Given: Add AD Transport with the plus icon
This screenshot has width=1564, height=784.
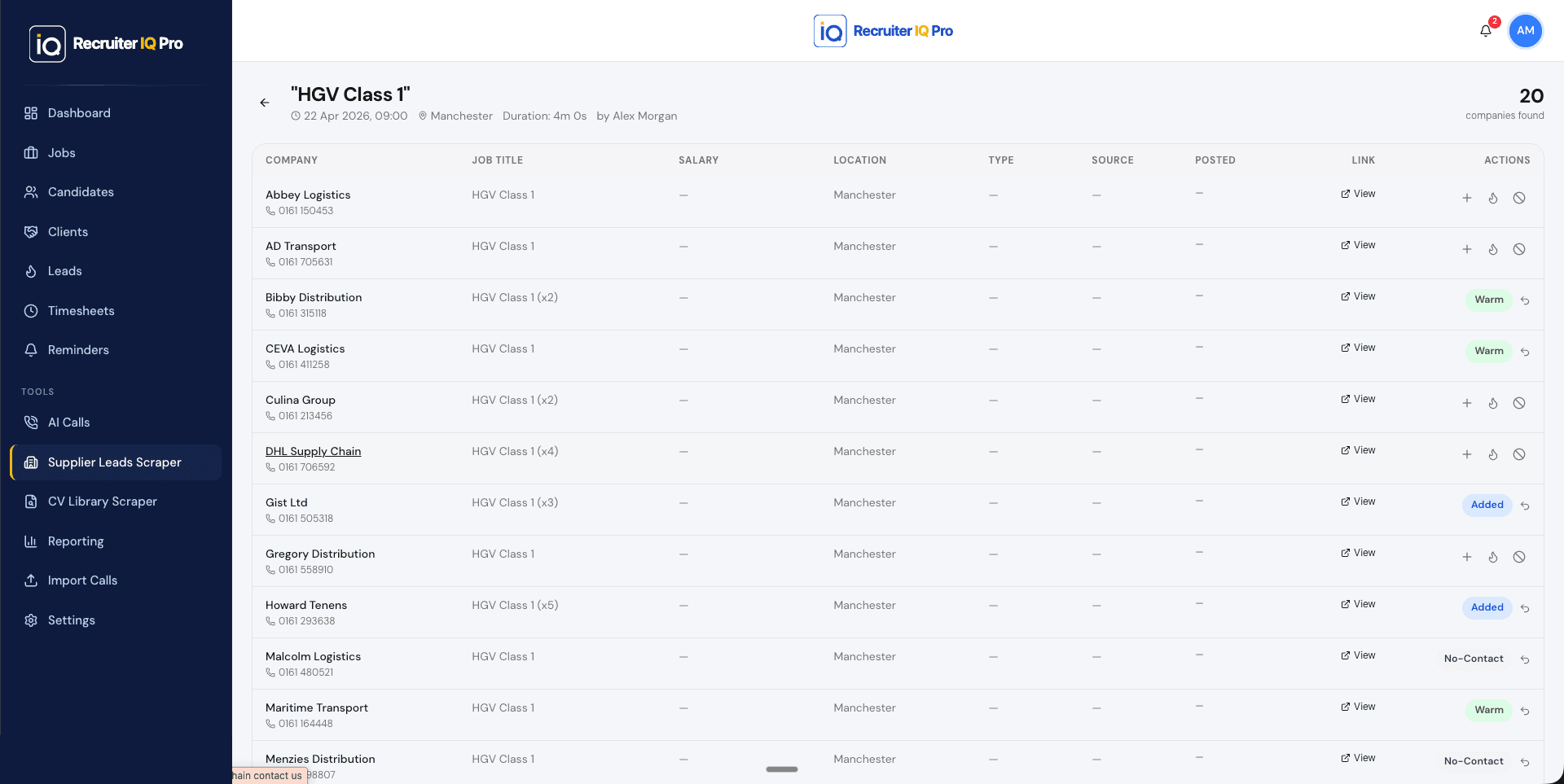Looking at the screenshot, I should (1467, 249).
